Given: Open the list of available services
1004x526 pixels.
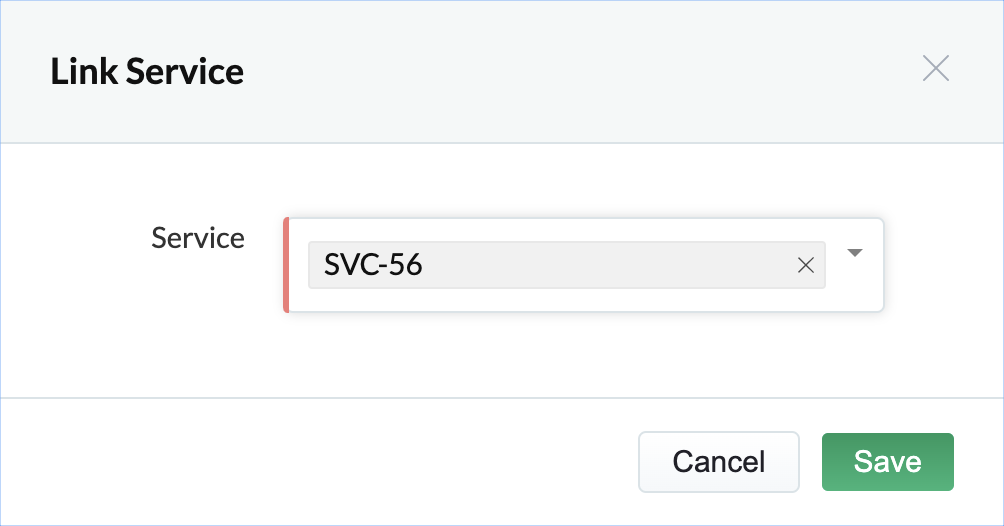Looking at the screenshot, I should click(x=854, y=253).
